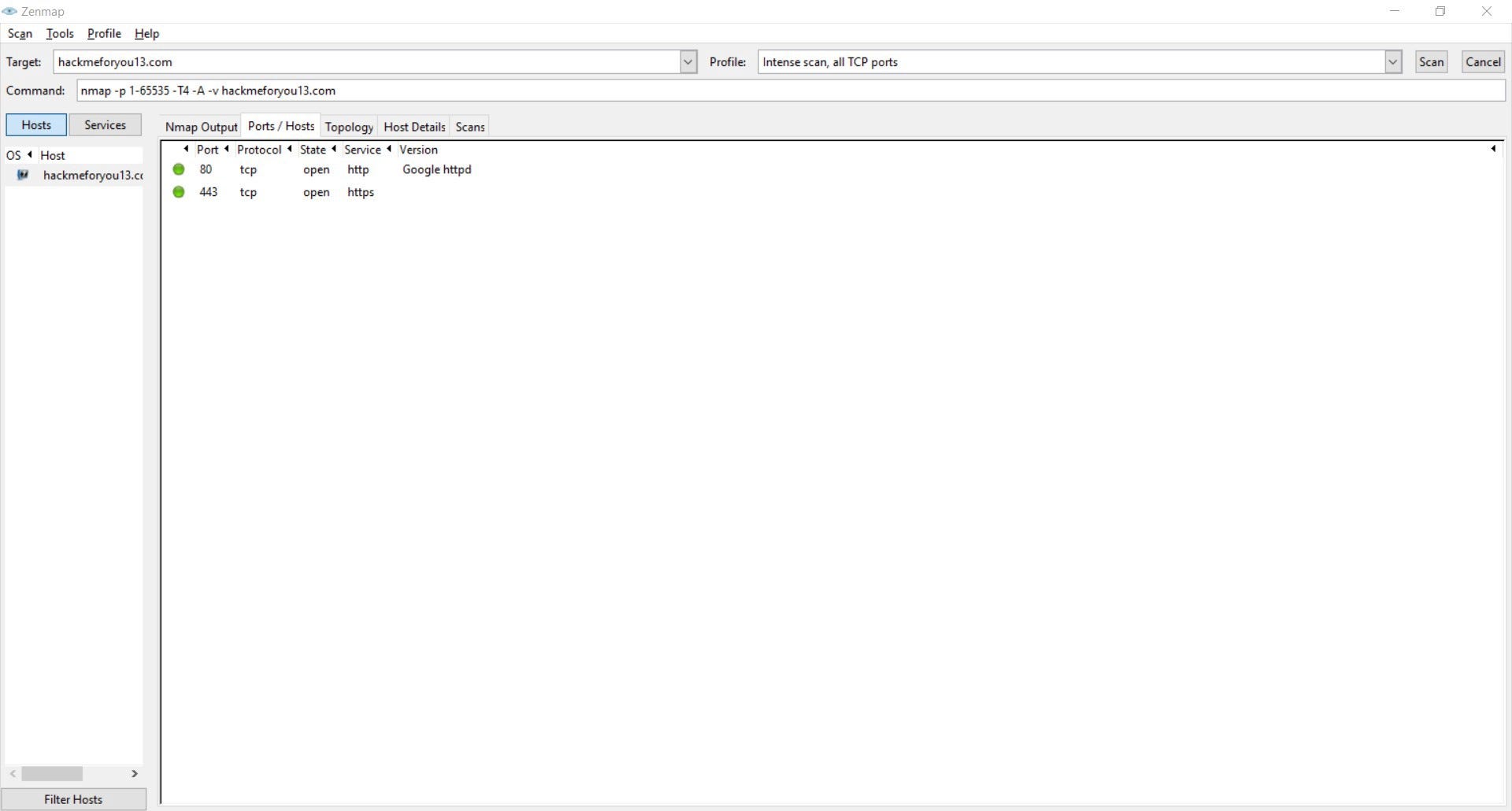This screenshot has width=1512, height=811.
Task: Switch to the Scans tab
Action: point(470,127)
